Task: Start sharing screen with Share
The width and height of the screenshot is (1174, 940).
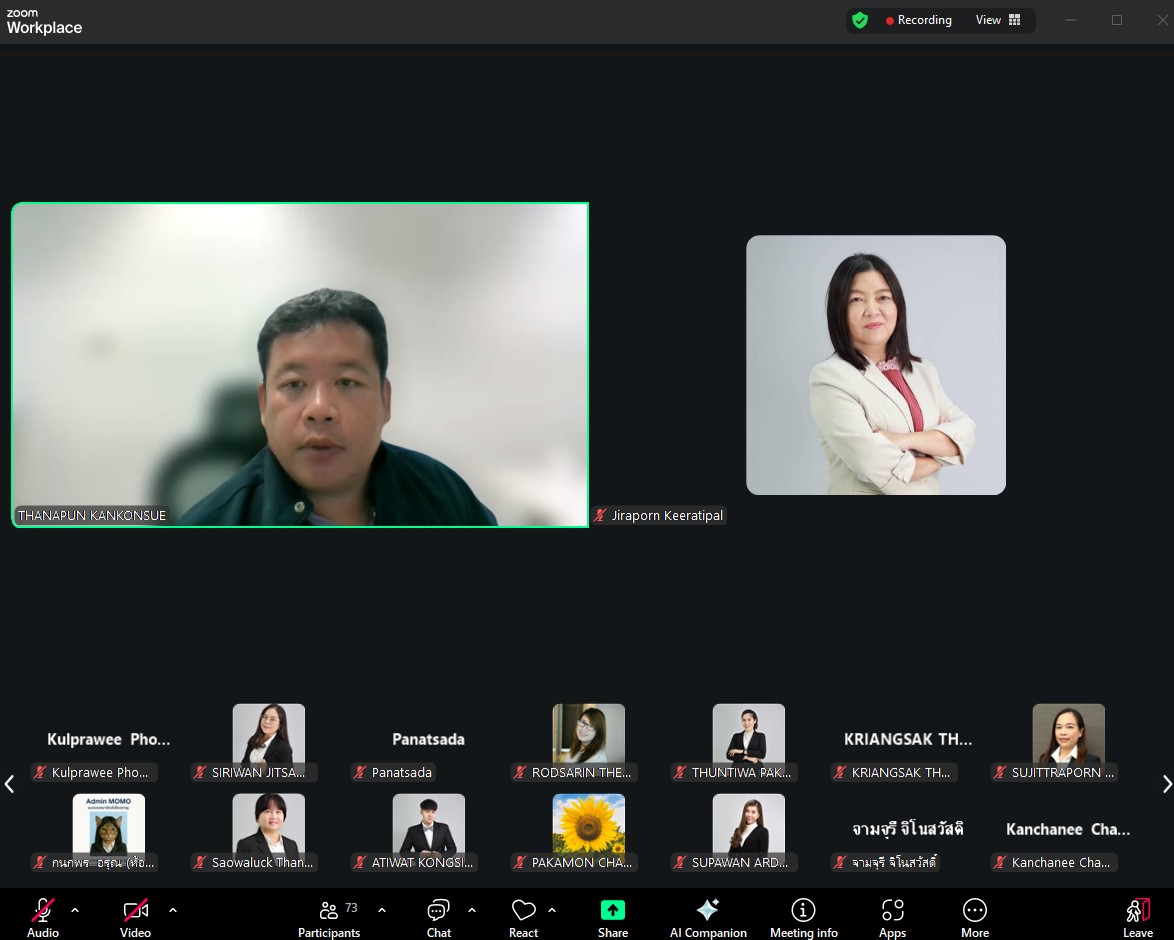Action: tap(612, 918)
